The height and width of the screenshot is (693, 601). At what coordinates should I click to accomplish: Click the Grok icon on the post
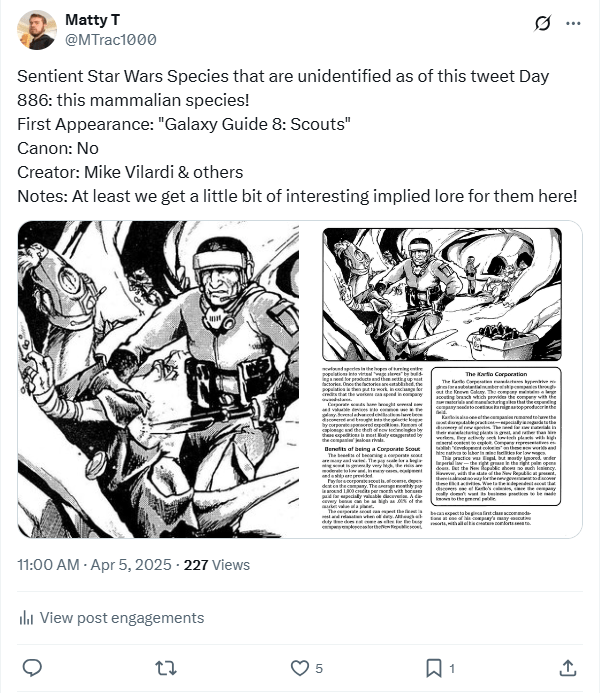[x=542, y=23]
